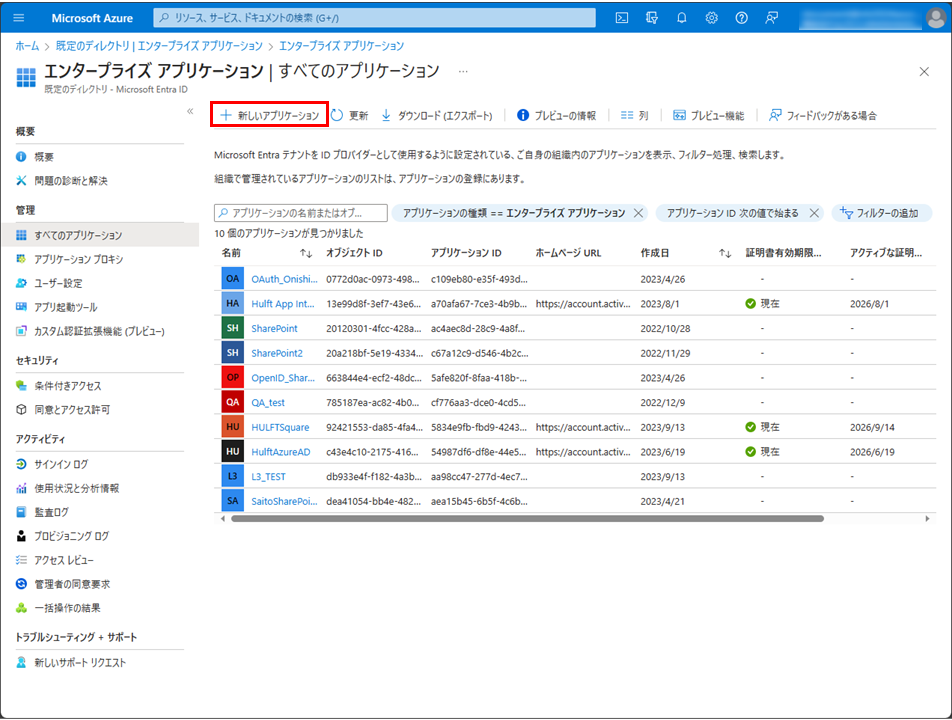The image size is (952, 720).
Task: Open the settings gear in header
Action: (x=712, y=17)
